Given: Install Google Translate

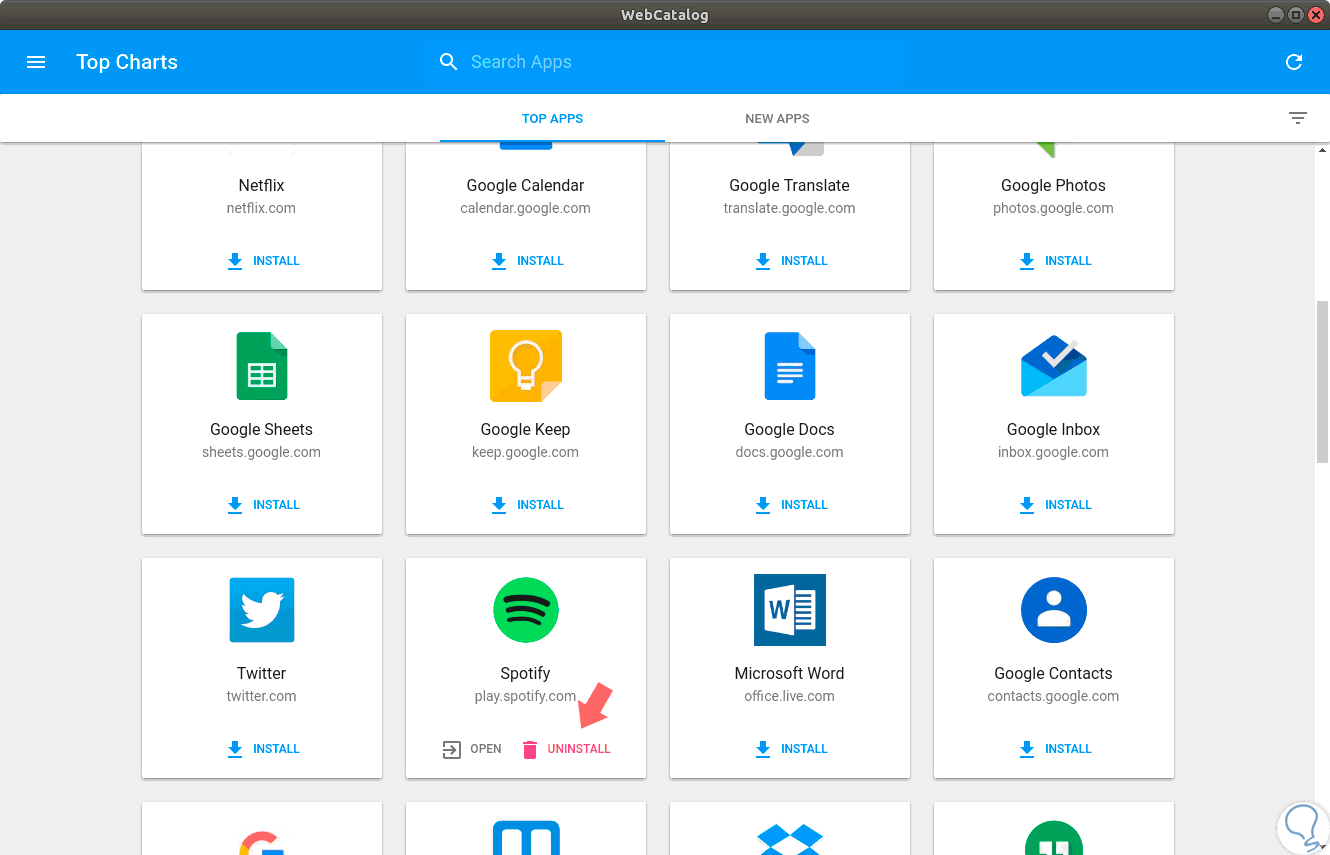Looking at the screenshot, I should coord(791,261).
